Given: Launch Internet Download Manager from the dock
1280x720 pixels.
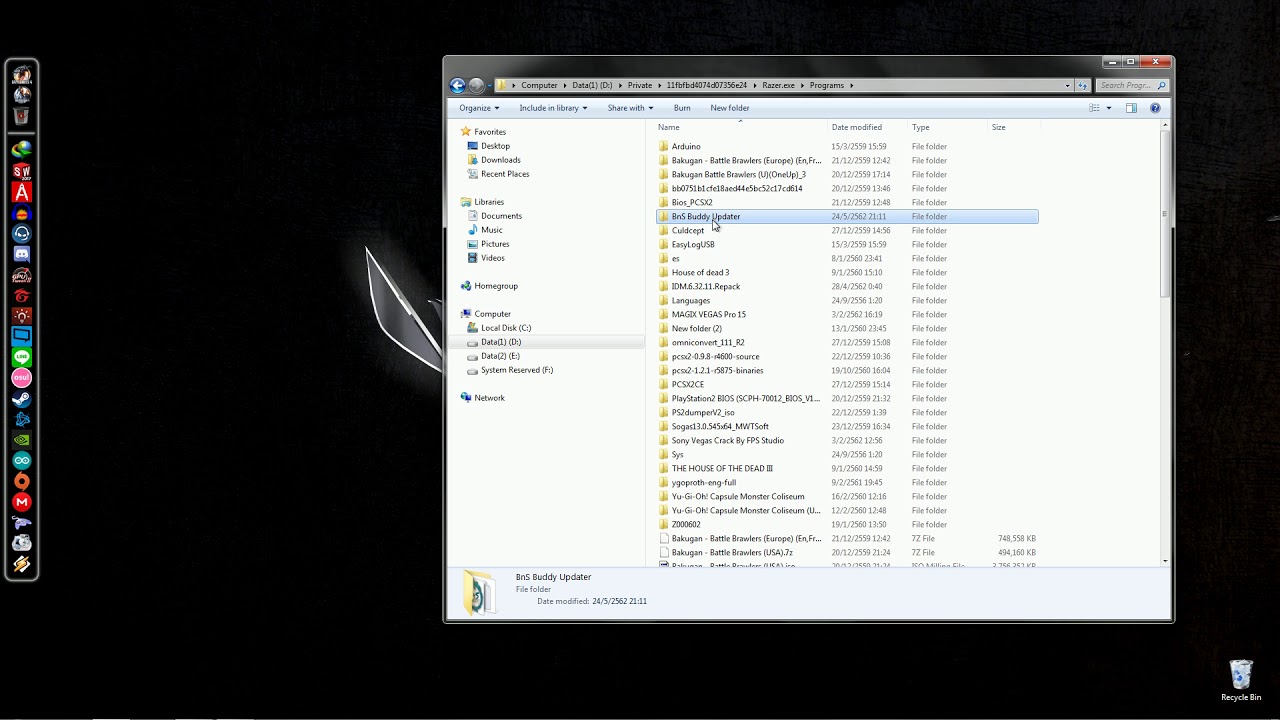Looking at the screenshot, I should coord(22,150).
